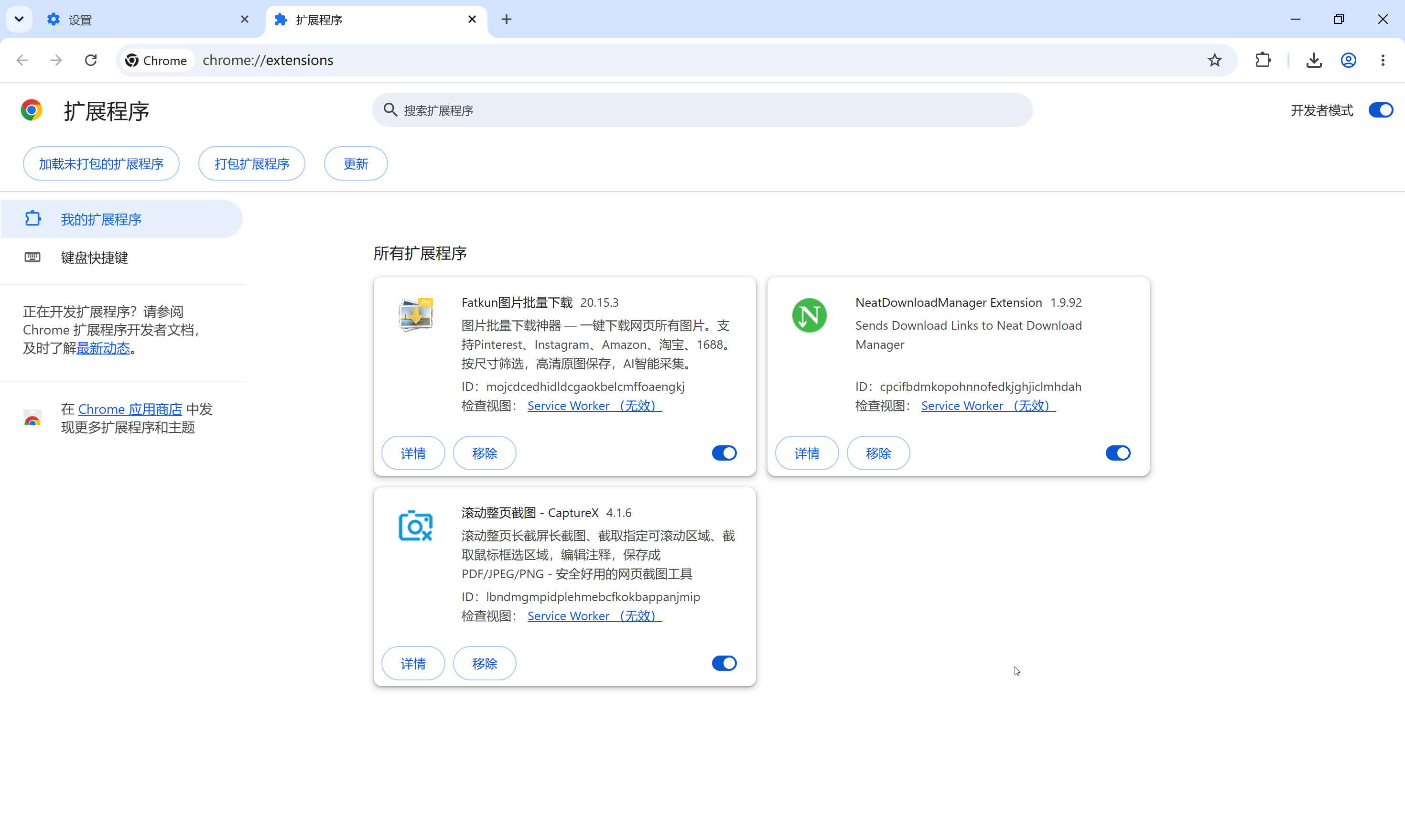Go back to previous page
Screen dimensions: 1405x840
[x=22, y=60]
